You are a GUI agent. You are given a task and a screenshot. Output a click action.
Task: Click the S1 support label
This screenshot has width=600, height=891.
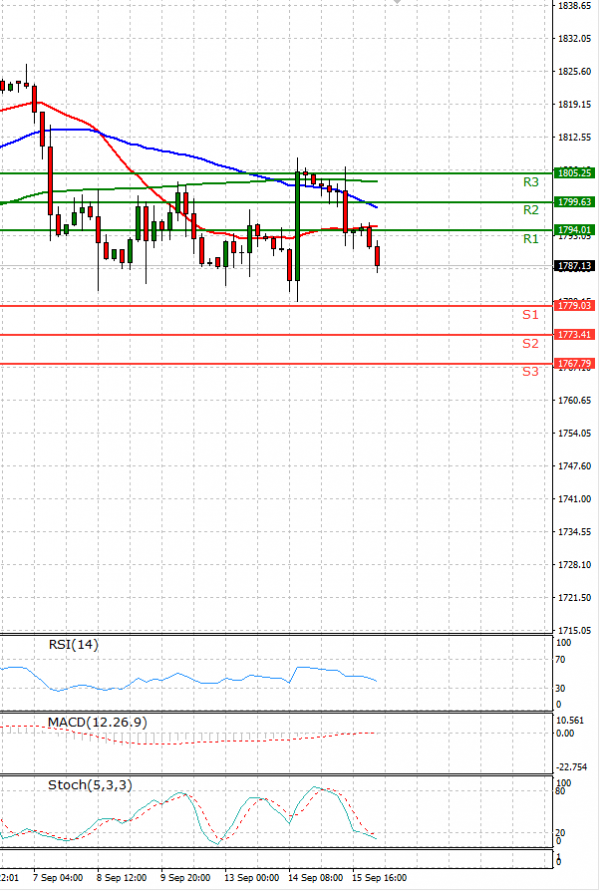[x=530, y=314]
